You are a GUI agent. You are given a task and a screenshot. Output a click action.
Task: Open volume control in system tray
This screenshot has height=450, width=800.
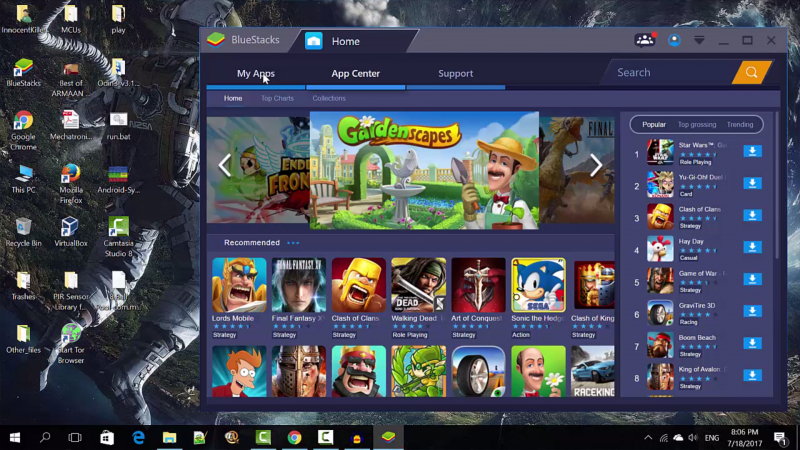[692, 438]
